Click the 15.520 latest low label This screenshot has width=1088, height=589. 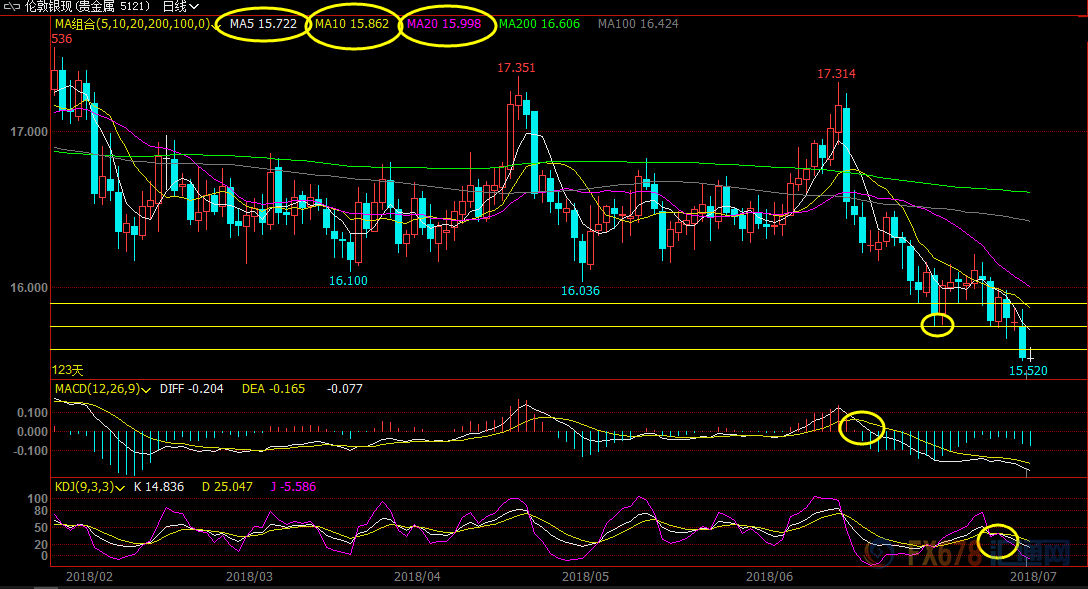tap(1028, 370)
